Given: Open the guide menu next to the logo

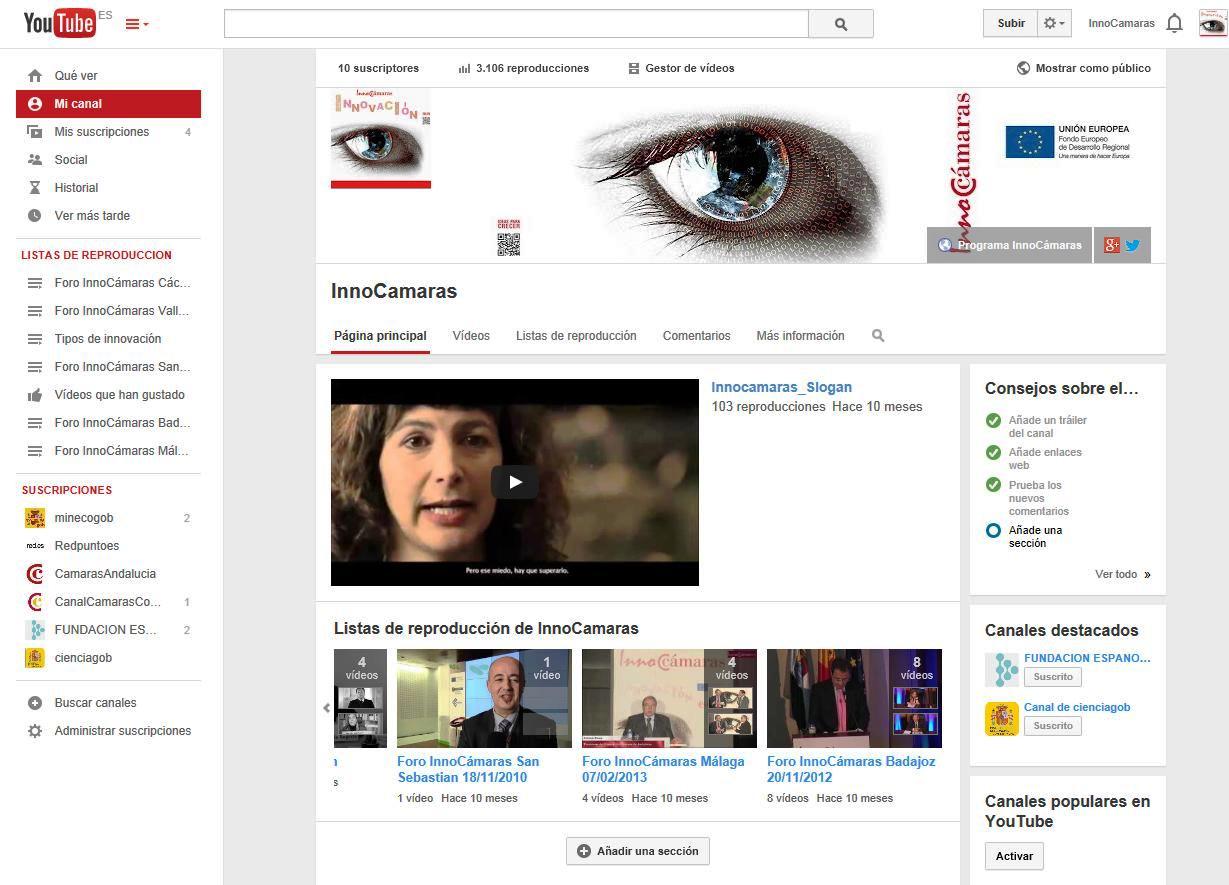Looking at the screenshot, I should 137,24.
